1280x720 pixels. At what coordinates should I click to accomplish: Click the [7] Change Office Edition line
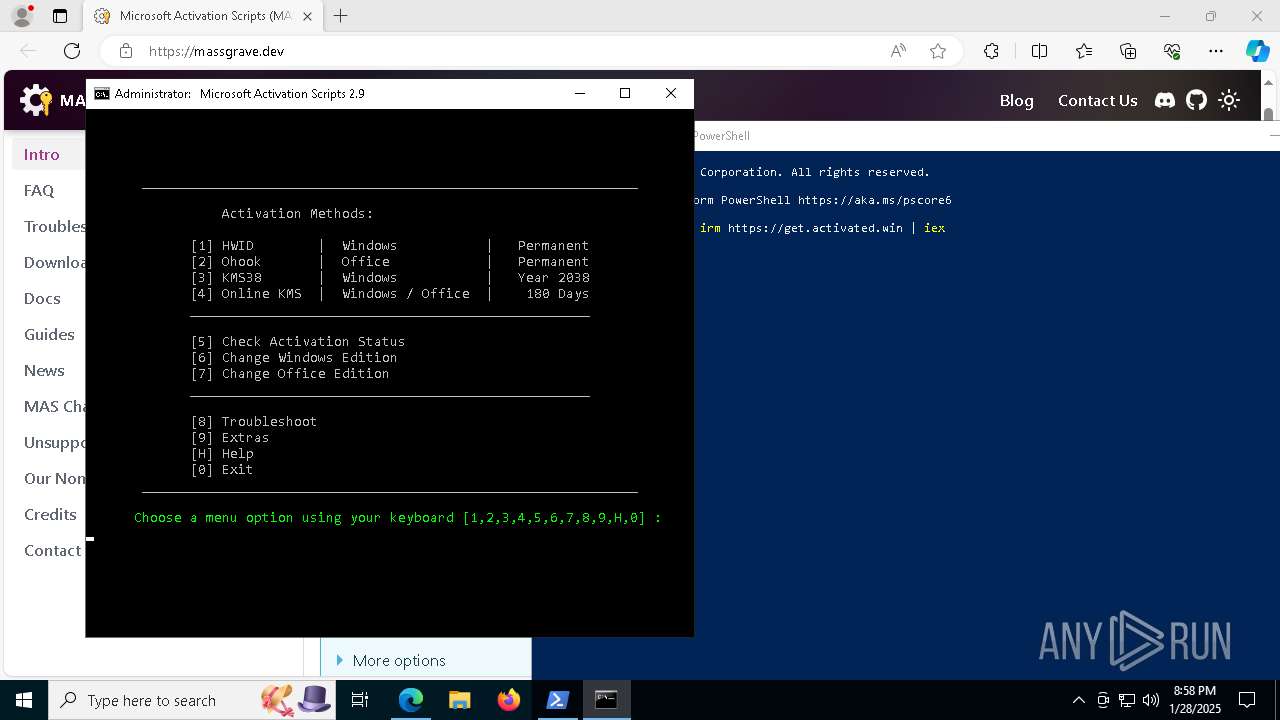[290, 373]
